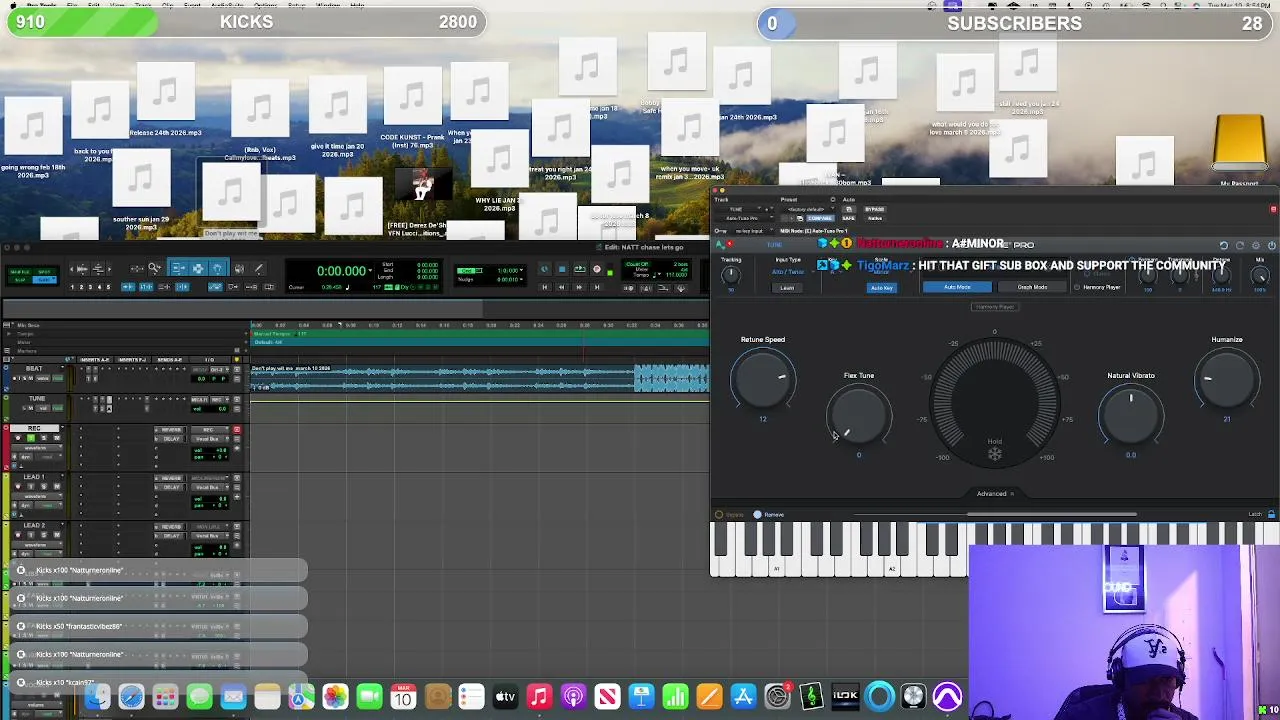Open FaceTime in the Dock
The image size is (1280, 720).
point(369,697)
